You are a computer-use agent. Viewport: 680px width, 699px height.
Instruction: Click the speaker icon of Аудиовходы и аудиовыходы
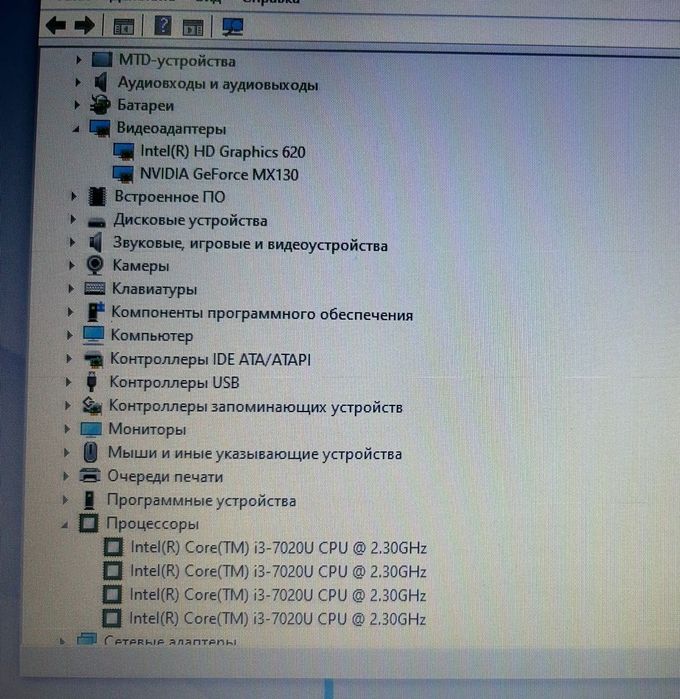(x=101, y=82)
